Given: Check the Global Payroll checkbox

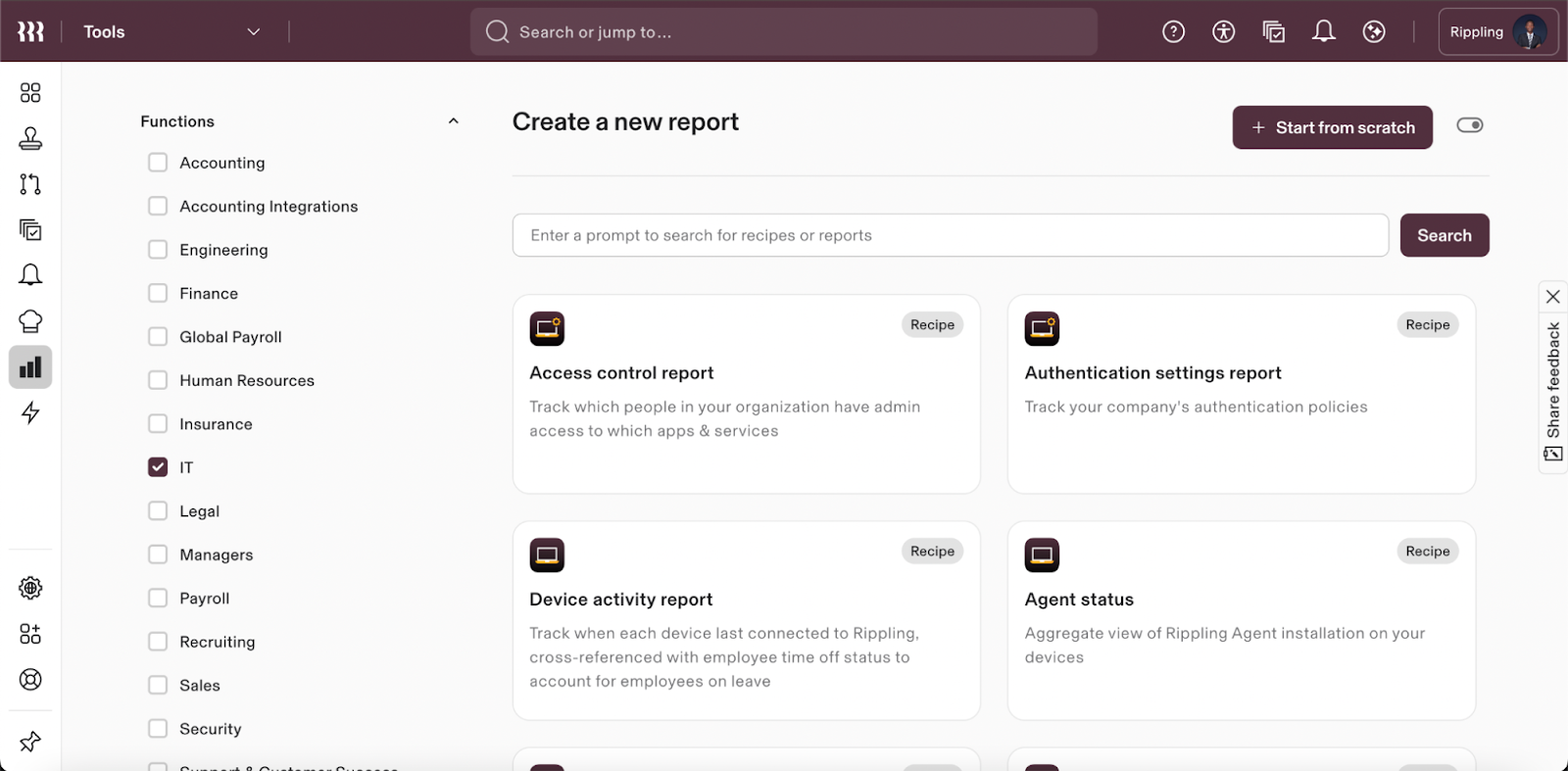Looking at the screenshot, I should [158, 337].
